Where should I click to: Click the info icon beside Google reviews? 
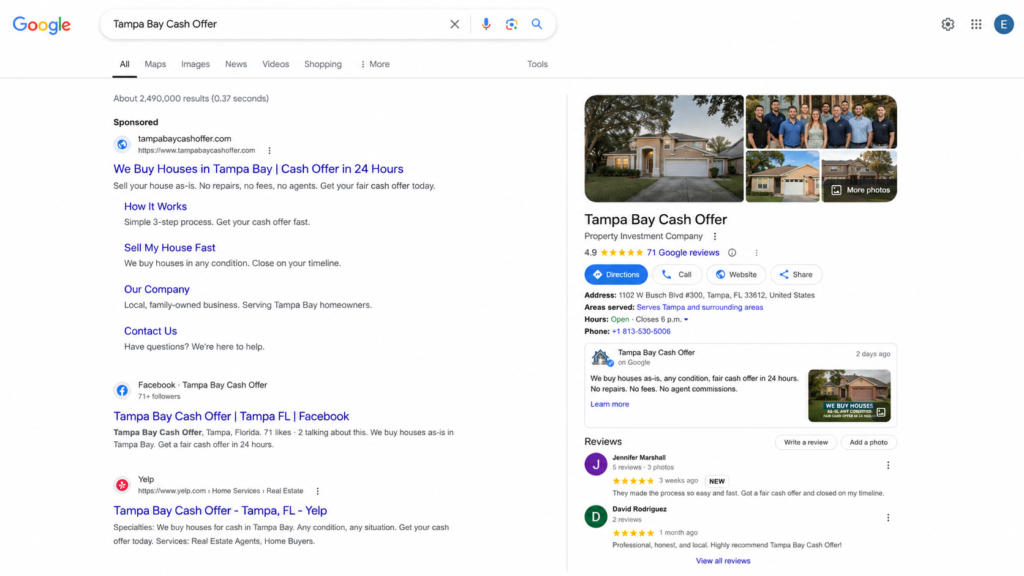click(732, 253)
